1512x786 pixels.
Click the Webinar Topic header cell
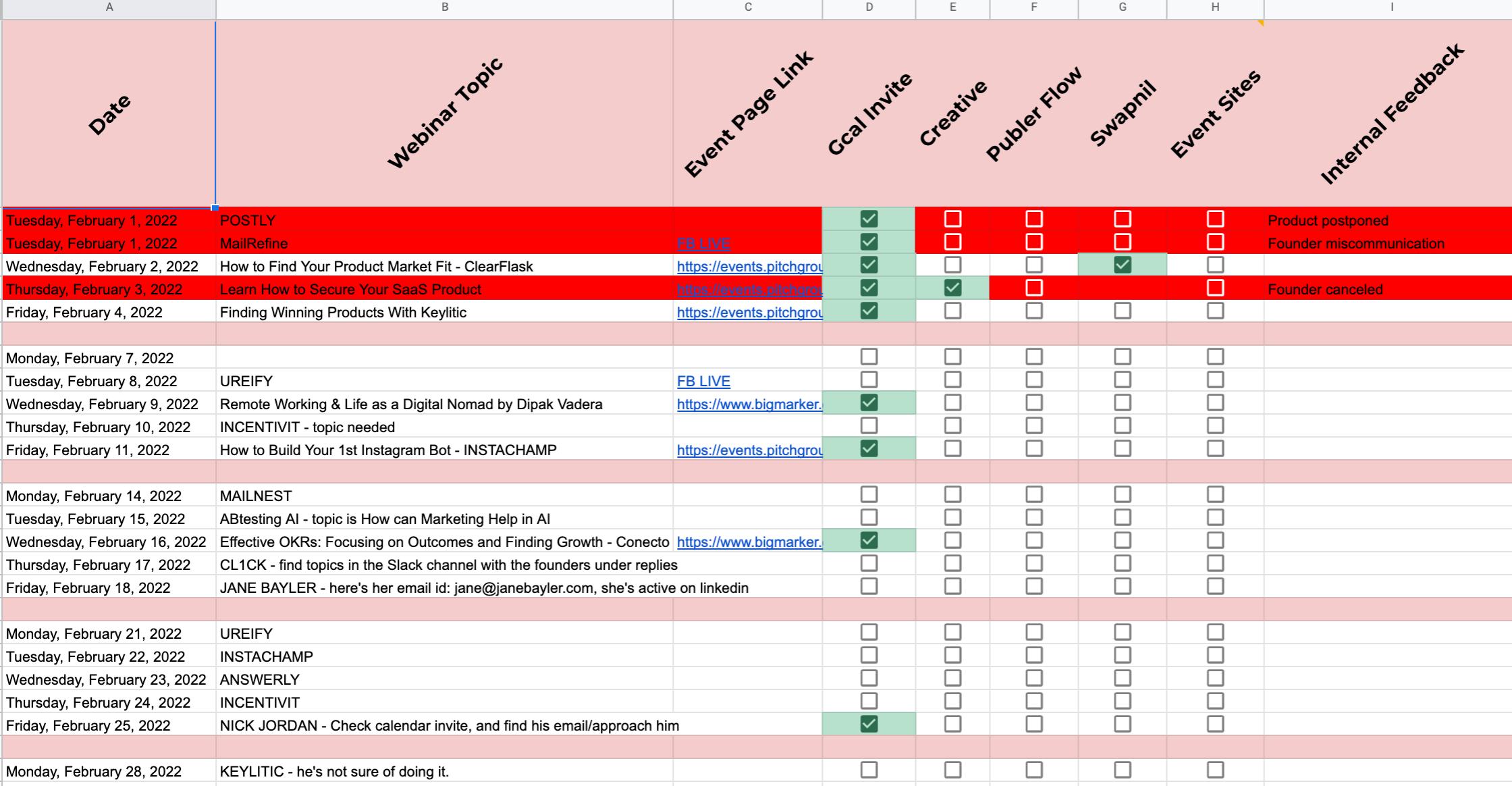tap(444, 113)
